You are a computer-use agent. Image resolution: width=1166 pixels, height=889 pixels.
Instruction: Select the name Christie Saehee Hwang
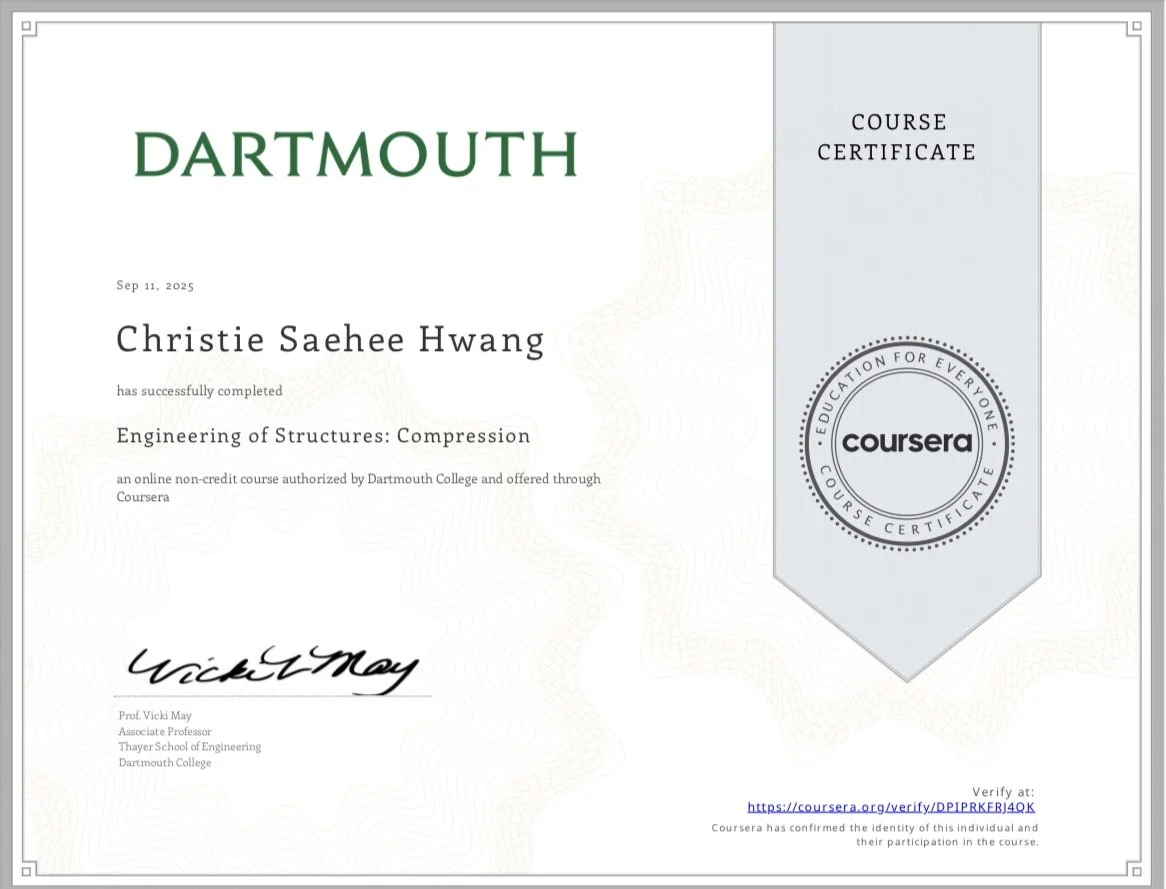coord(330,340)
